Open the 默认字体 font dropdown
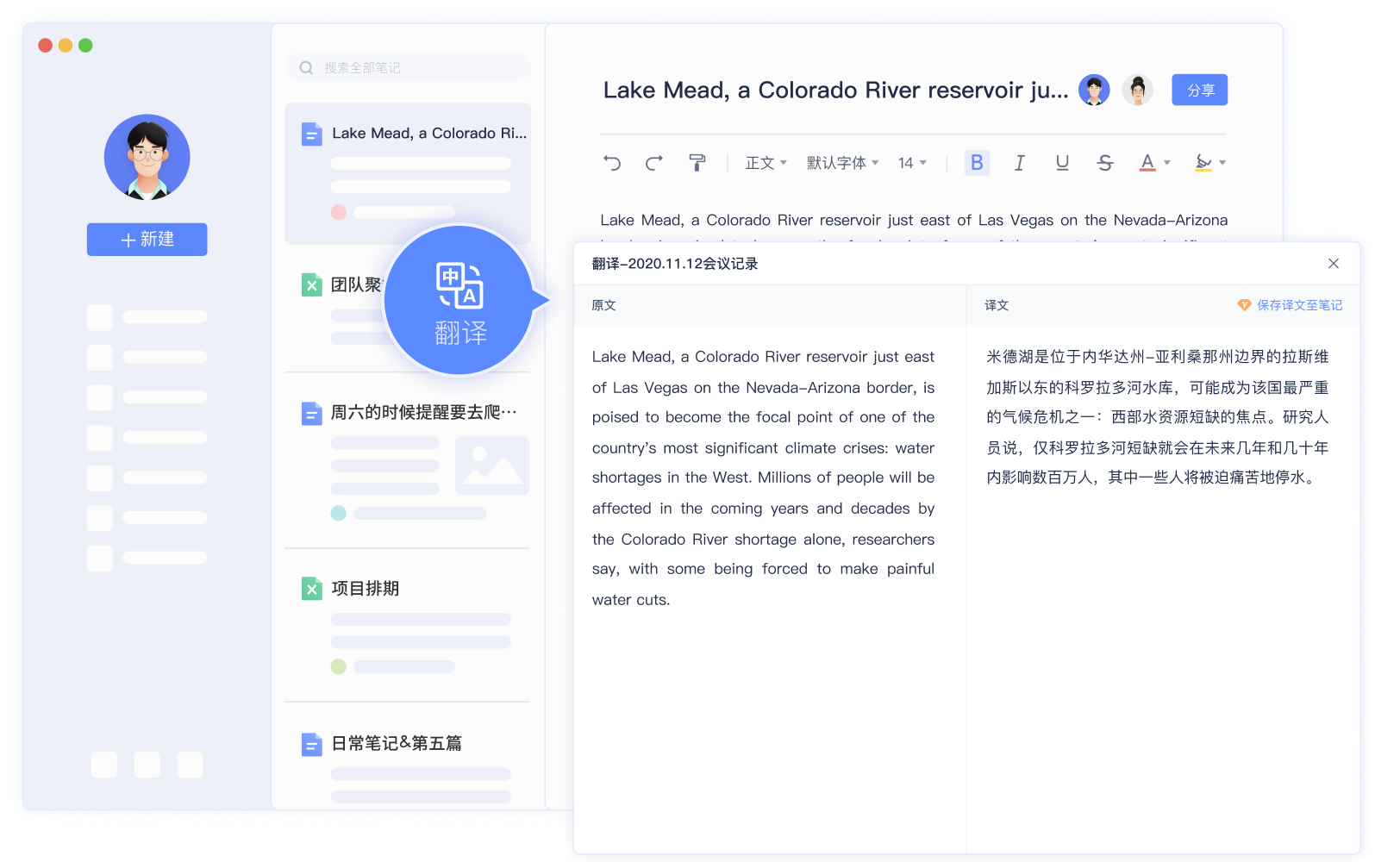1375x868 pixels. (x=842, y=163)
